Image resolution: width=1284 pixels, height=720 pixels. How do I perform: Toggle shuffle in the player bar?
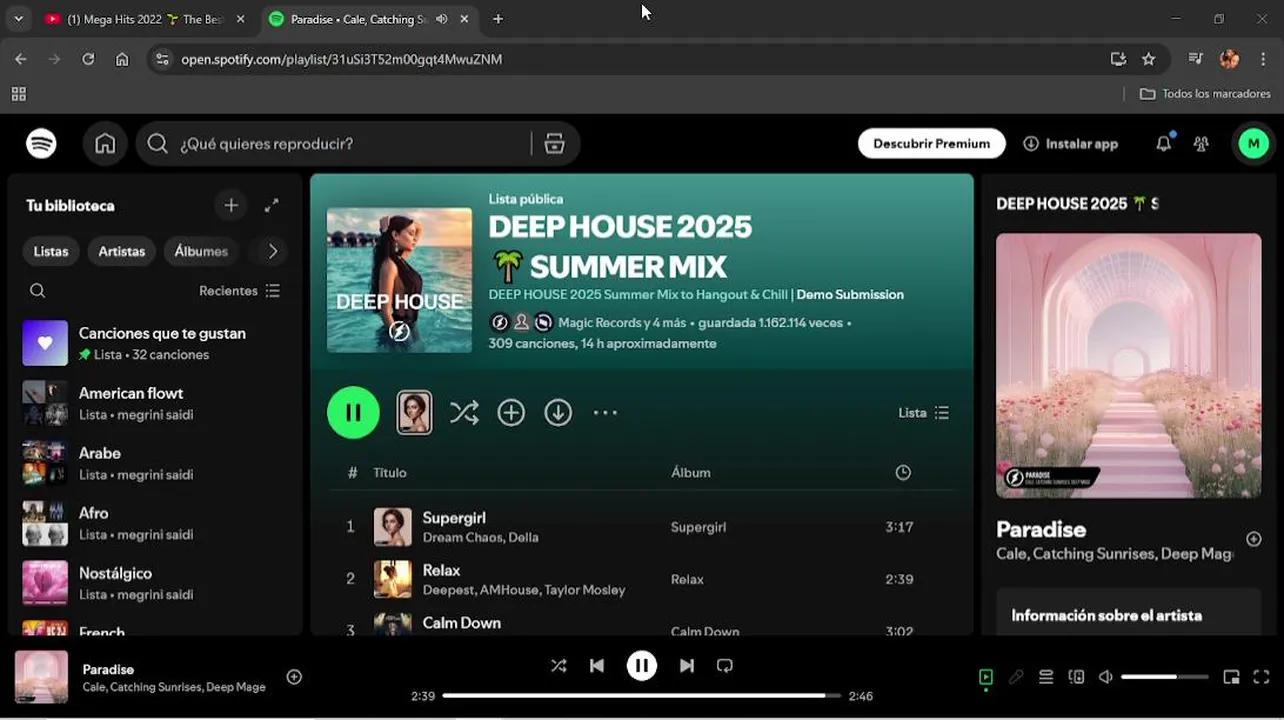click(558, 666)
